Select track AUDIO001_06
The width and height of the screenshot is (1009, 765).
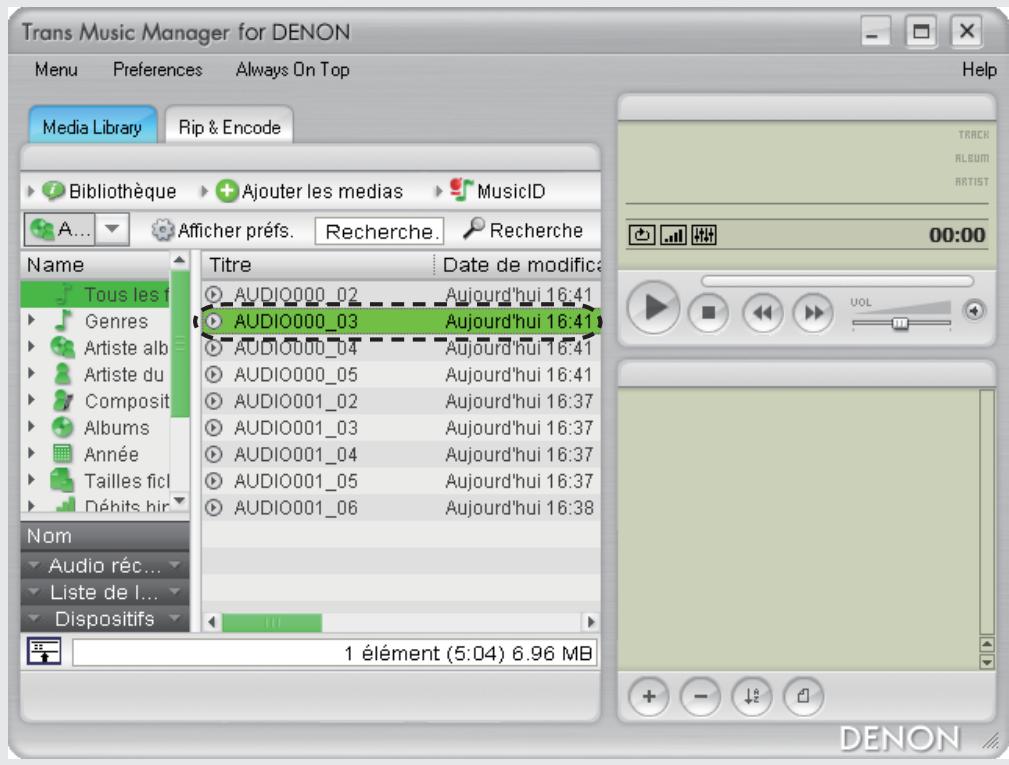tap(402, 508)
